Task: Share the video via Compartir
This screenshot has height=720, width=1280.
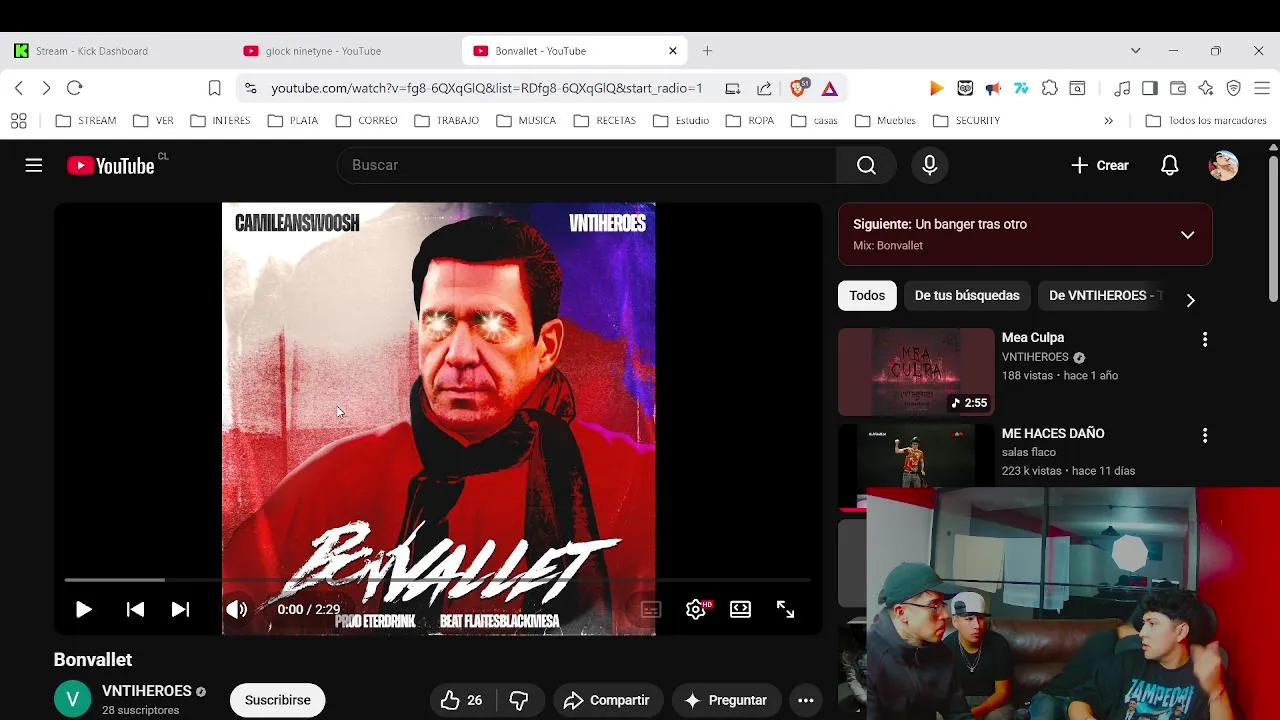Action: click(606, 700)
